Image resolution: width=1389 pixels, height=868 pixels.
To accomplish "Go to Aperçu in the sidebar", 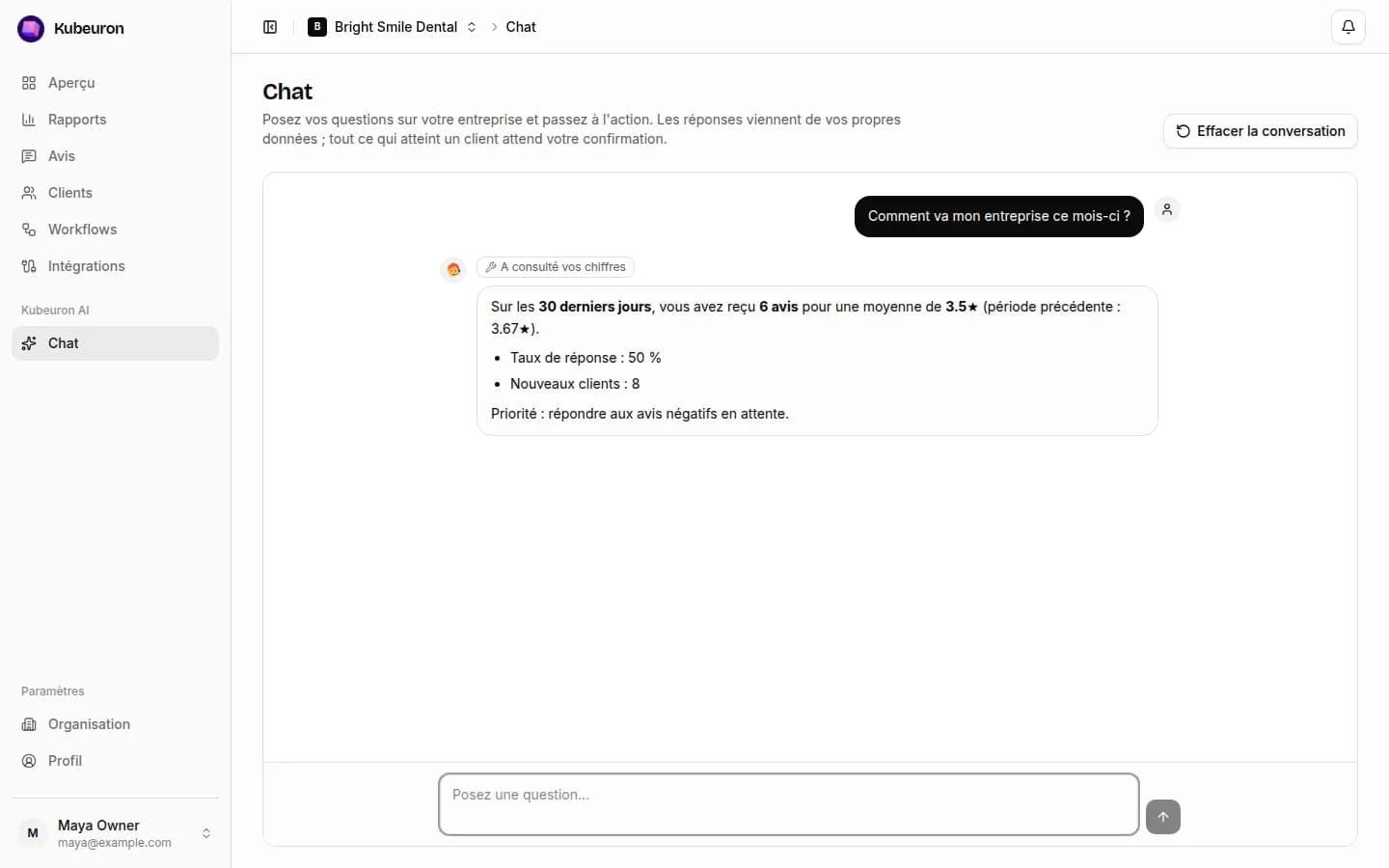I will pos(115,83).
